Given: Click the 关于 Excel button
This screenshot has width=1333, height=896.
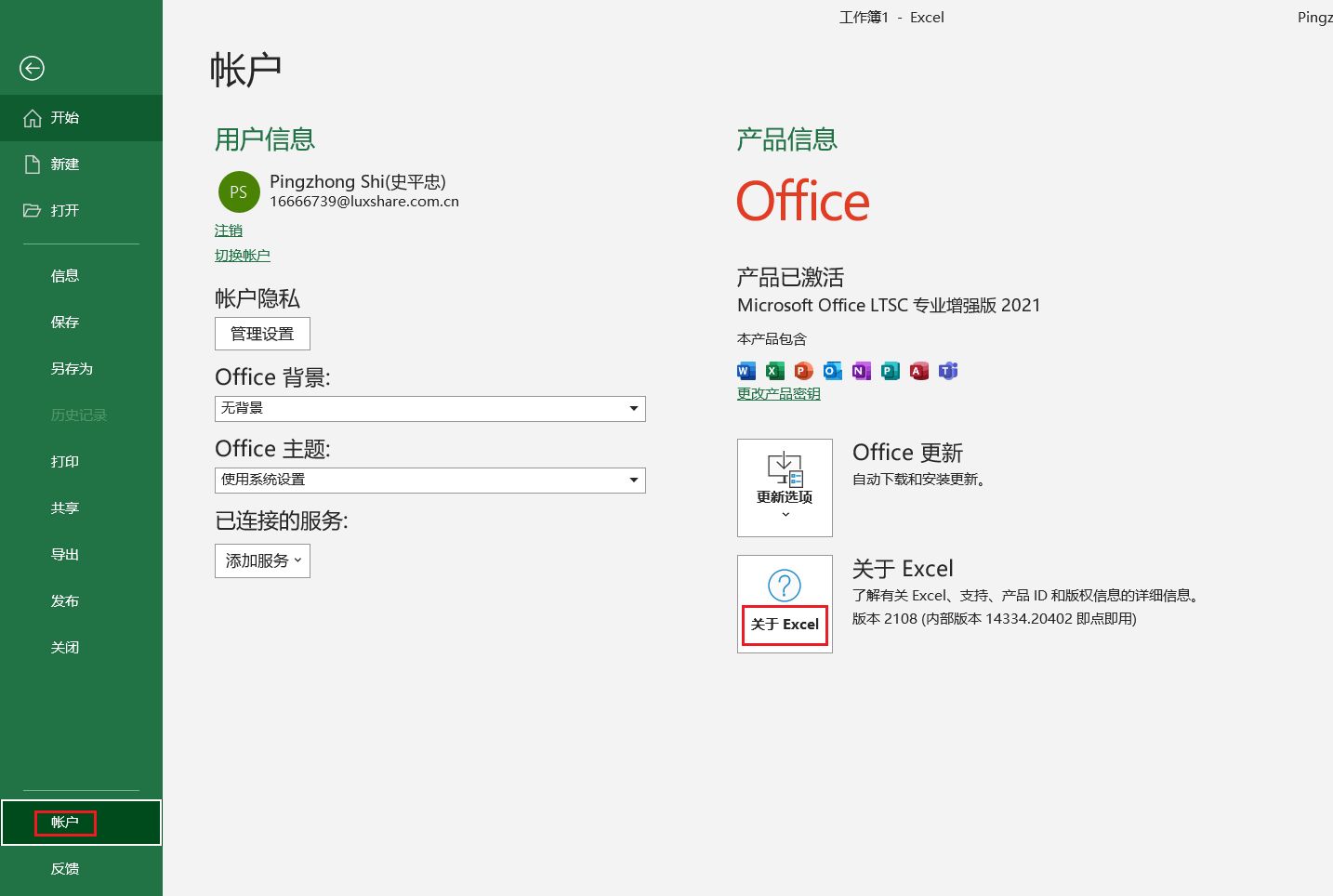Looking at the screenshot, I should point(785,604).
